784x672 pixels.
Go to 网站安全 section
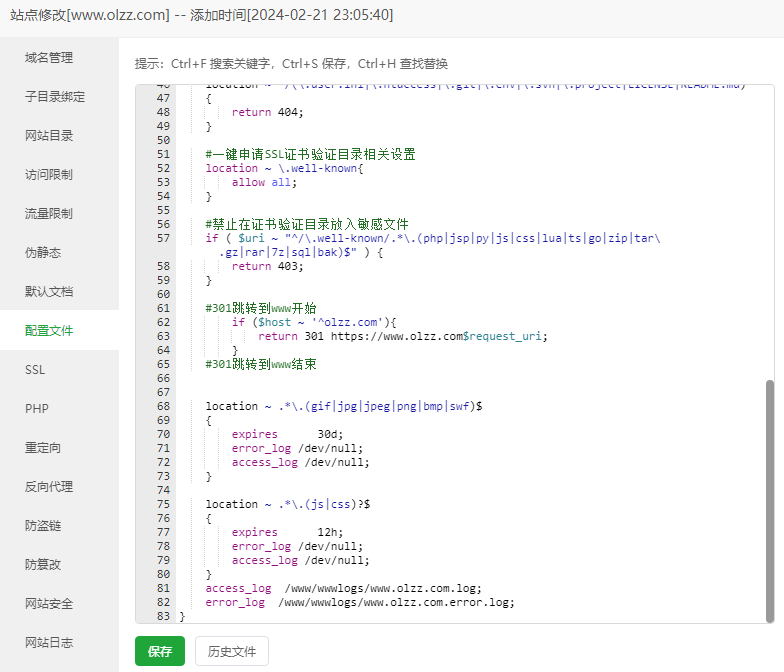tap(49, 604)
